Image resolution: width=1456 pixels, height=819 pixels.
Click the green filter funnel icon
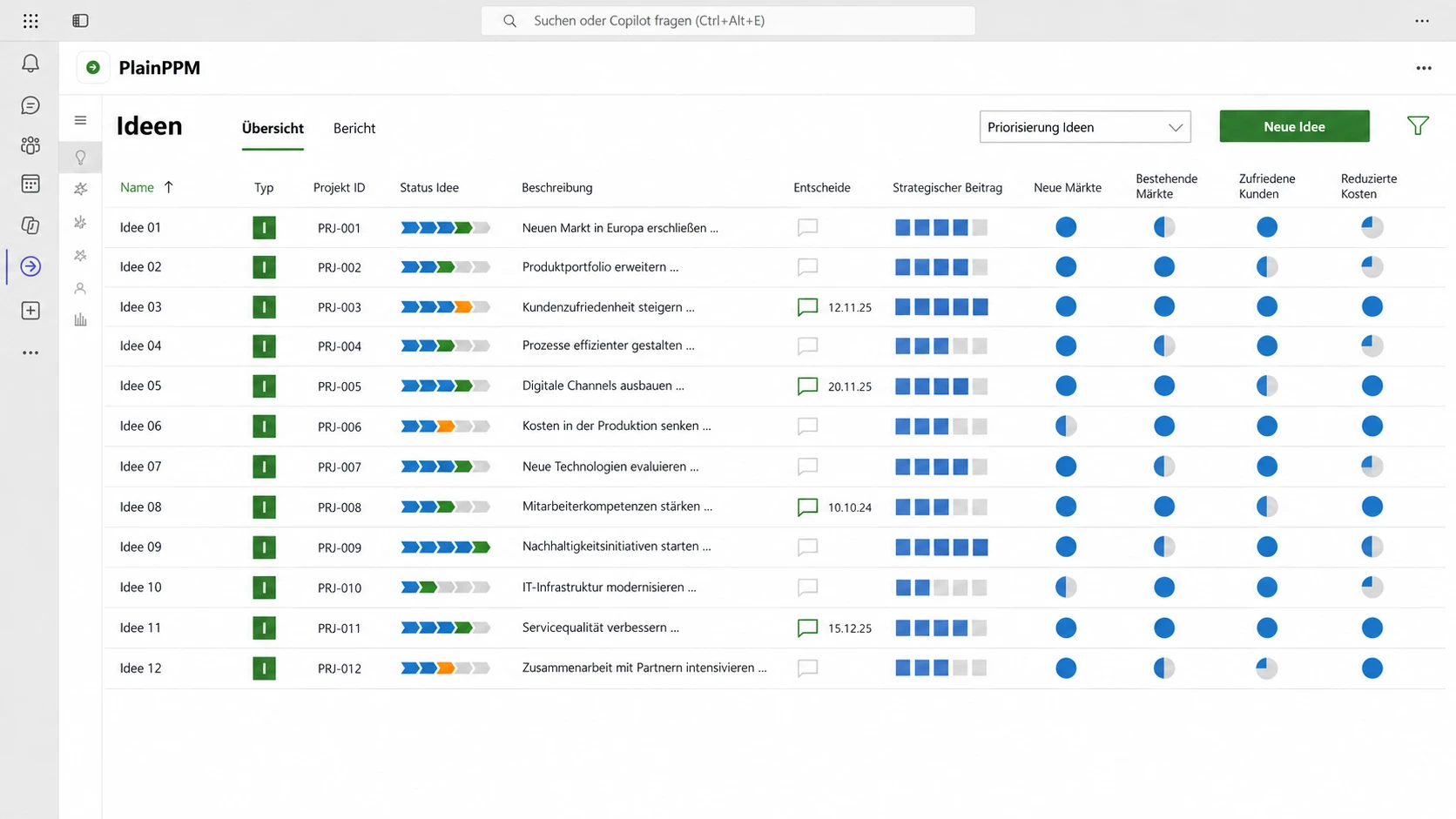coord(1418,126)
